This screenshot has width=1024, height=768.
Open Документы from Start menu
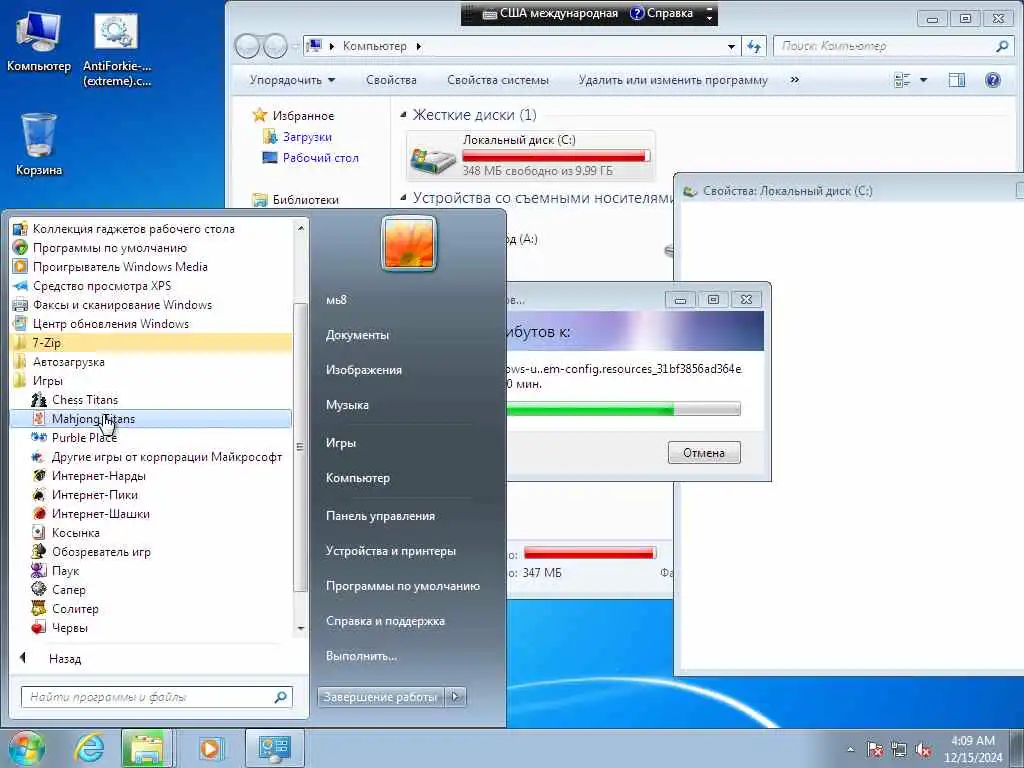pyautogui.click(x=357, y=335)
